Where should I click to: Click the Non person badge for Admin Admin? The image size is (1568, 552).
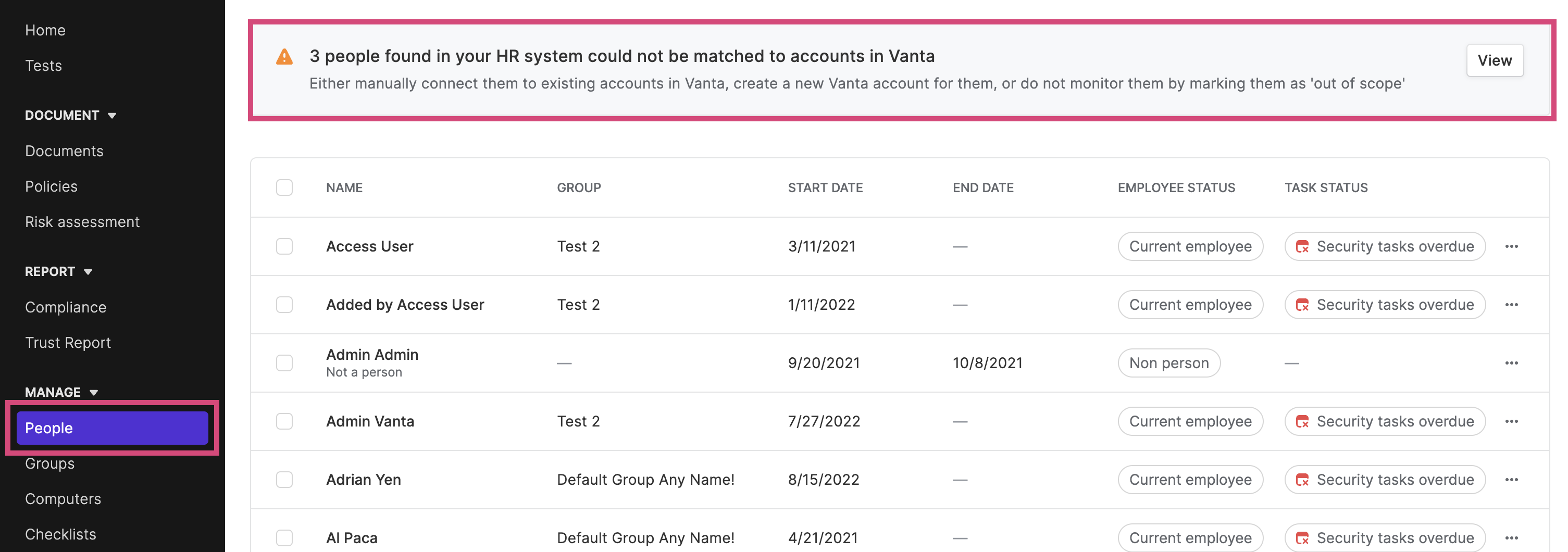click(x=1168, y=363)
